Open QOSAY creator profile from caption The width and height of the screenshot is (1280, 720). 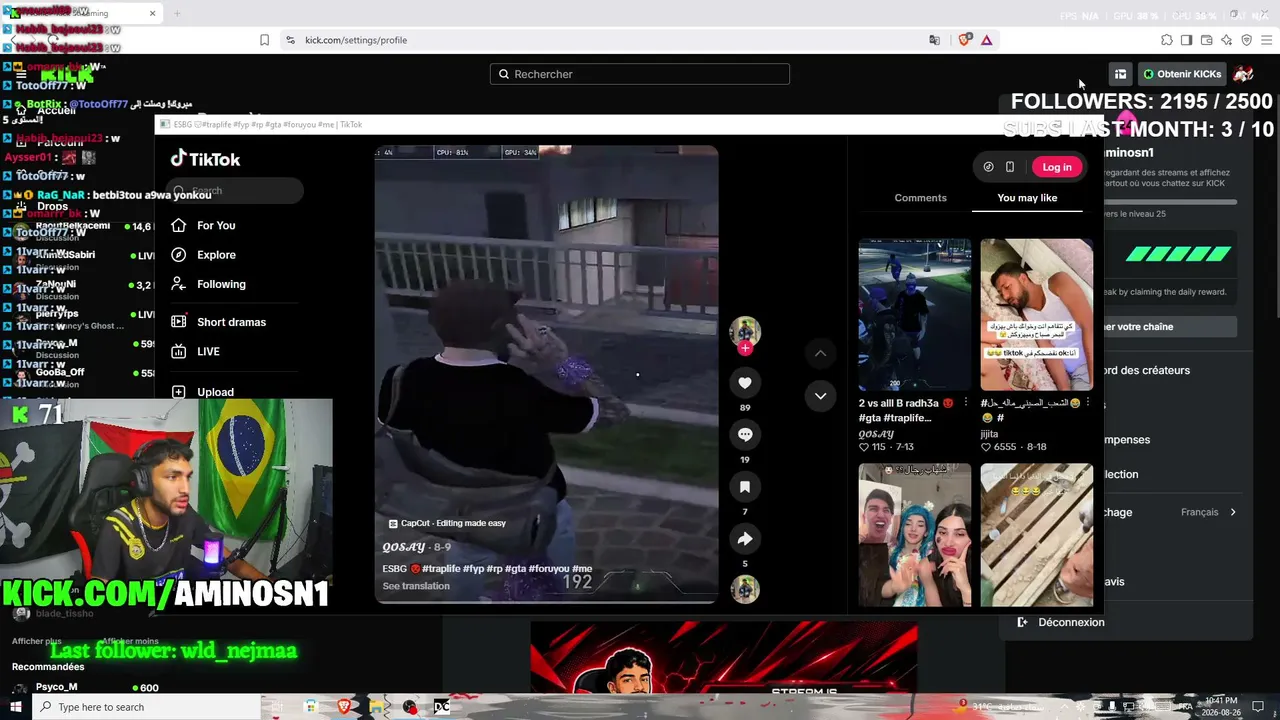coord(404,547)
